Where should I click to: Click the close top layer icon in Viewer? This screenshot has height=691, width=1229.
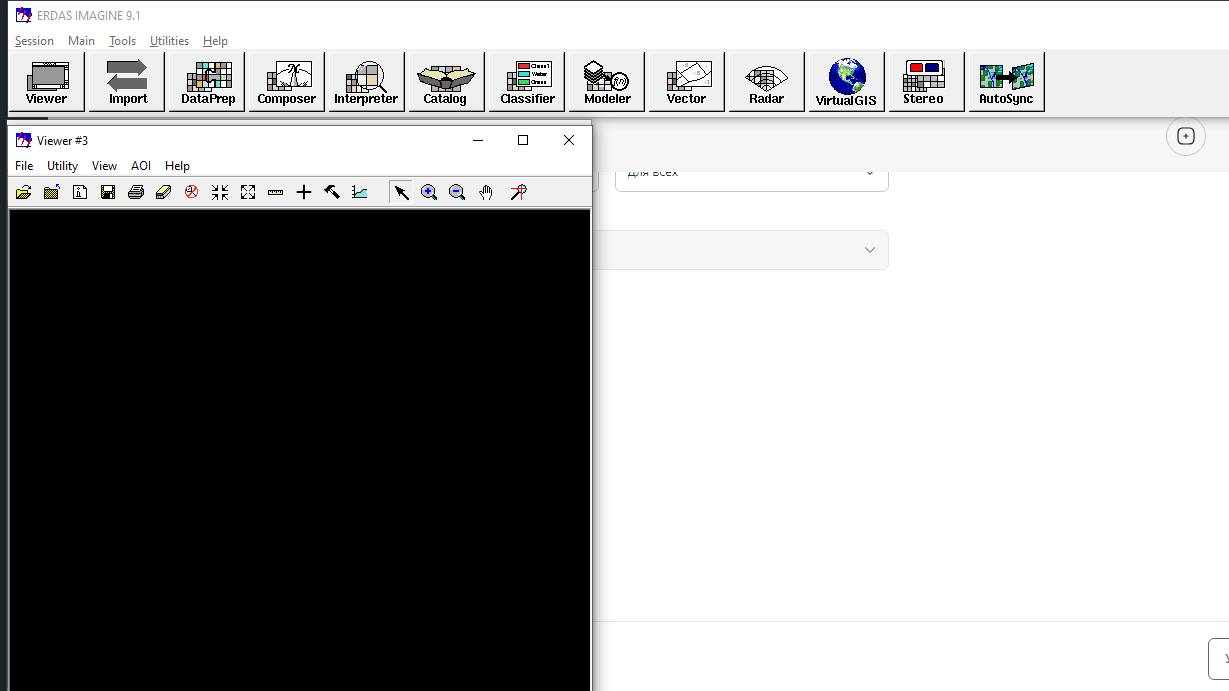pyautogui.click(x=51, y=192)
